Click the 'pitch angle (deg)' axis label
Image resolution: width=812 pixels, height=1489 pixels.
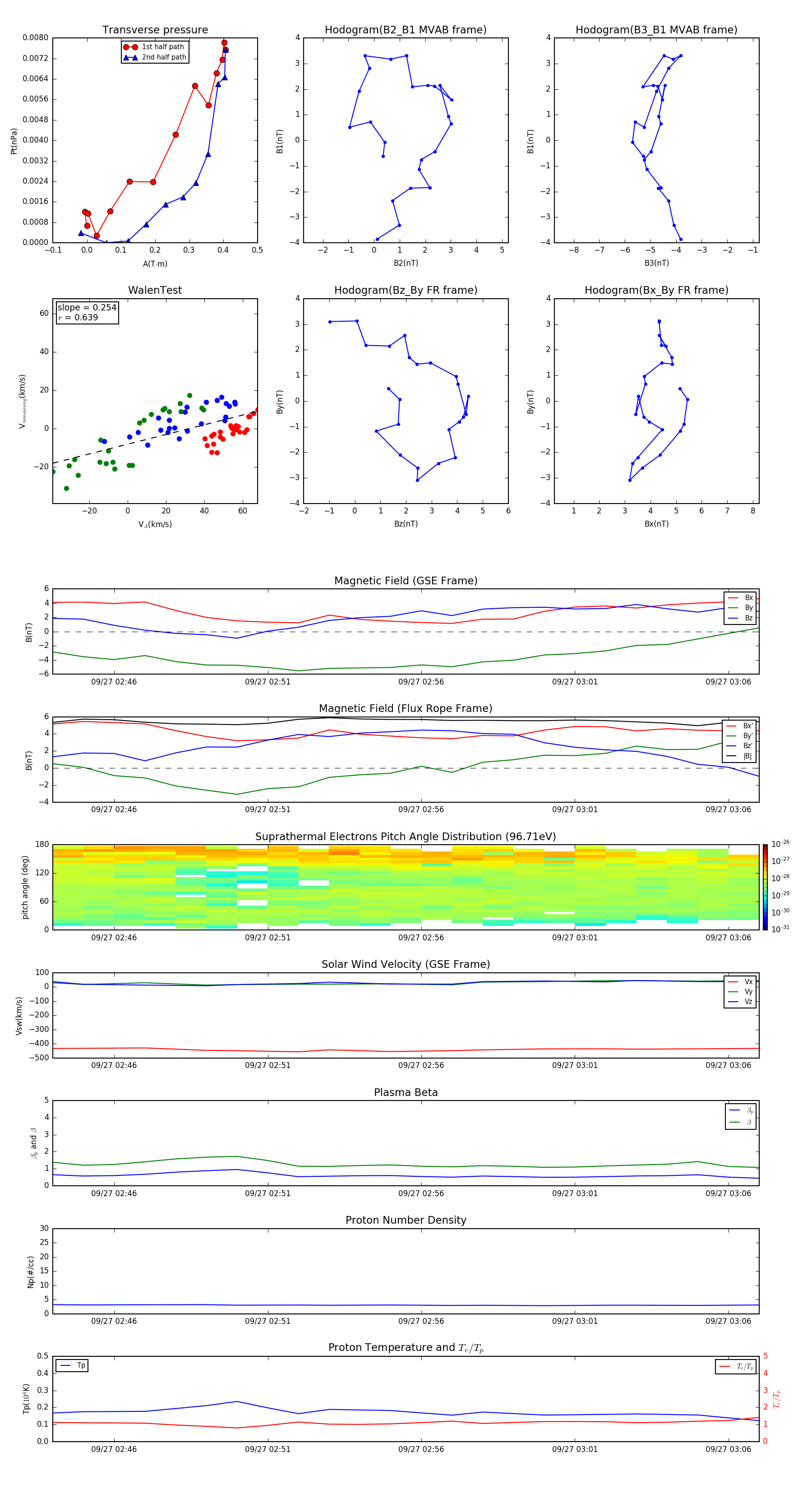click(x=25, y=887)
